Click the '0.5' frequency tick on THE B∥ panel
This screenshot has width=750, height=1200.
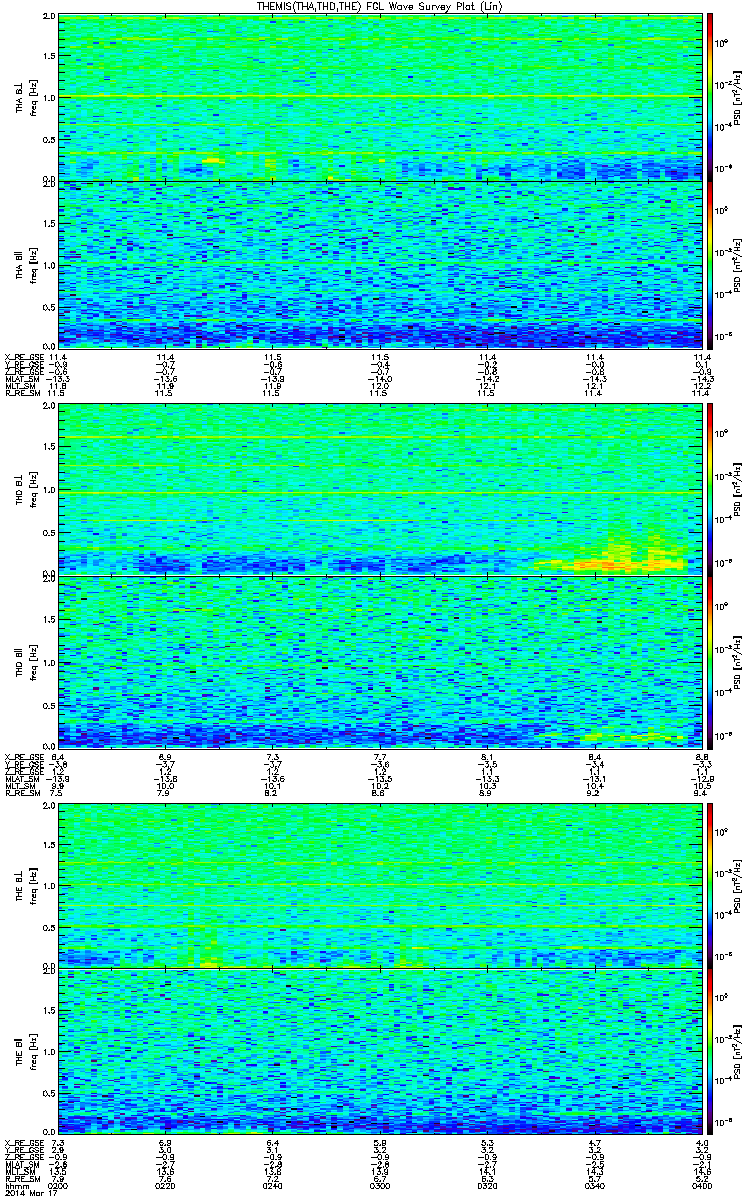coord(47,1093)
